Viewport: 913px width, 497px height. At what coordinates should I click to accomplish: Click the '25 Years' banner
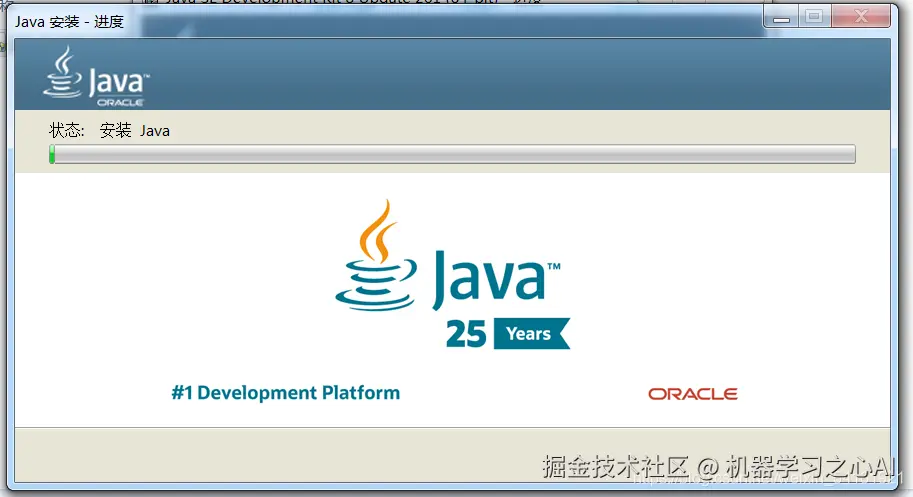[508, 333]
